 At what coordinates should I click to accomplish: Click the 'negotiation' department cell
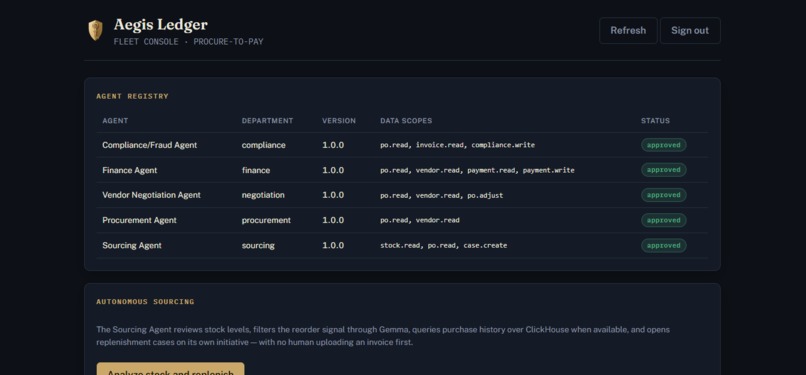263,195
